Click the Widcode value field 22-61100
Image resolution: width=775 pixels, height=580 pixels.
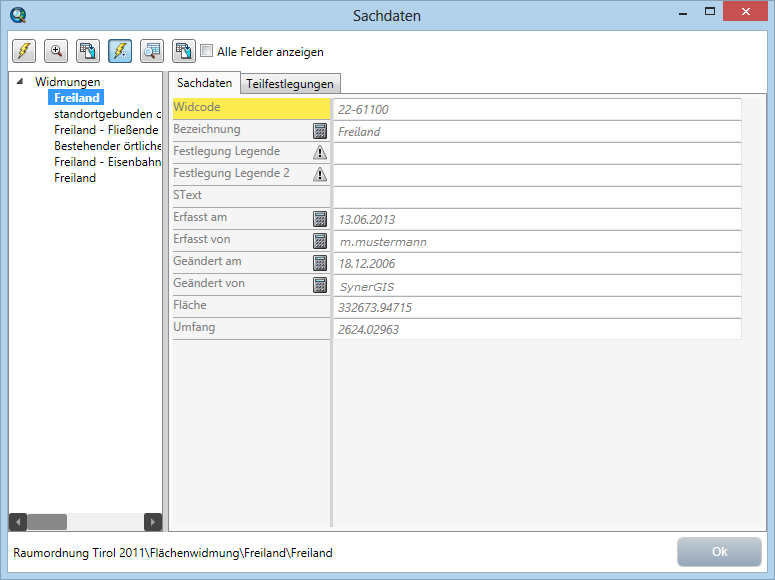point(538,109)
